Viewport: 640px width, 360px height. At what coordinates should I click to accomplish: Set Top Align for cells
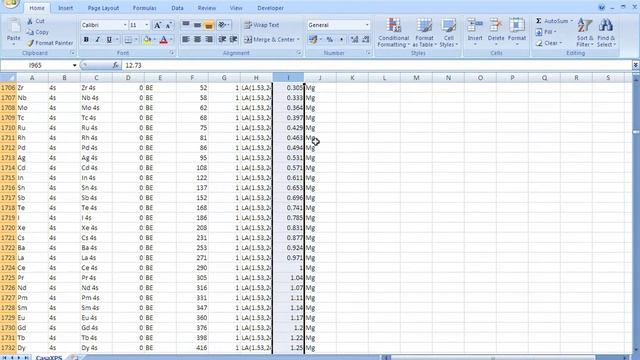click(186, 25)
